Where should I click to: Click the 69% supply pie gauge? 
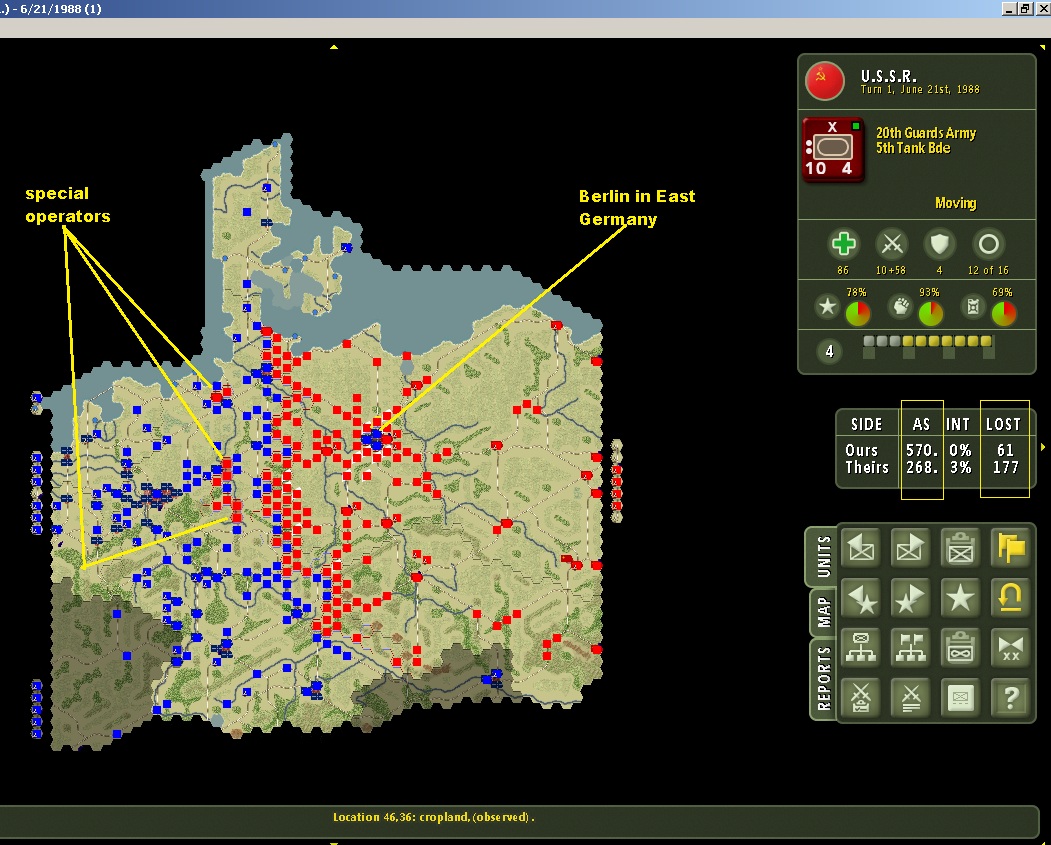coord(1003,314)
